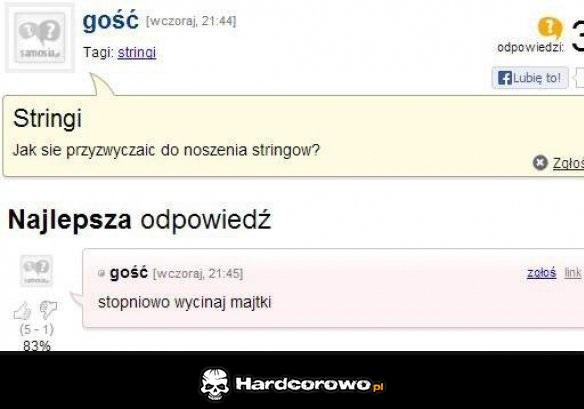Click the answer text stopniowo wycinaj majtki

pos(184,302)
